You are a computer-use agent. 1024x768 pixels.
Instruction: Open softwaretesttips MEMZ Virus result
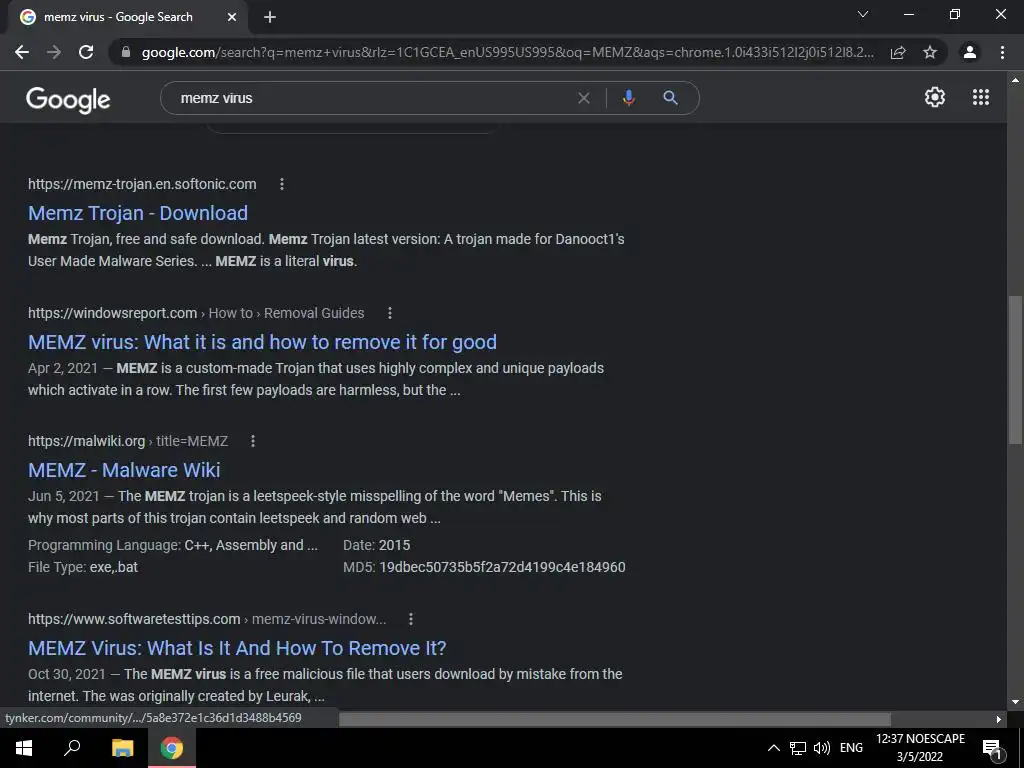coord(237,648)
